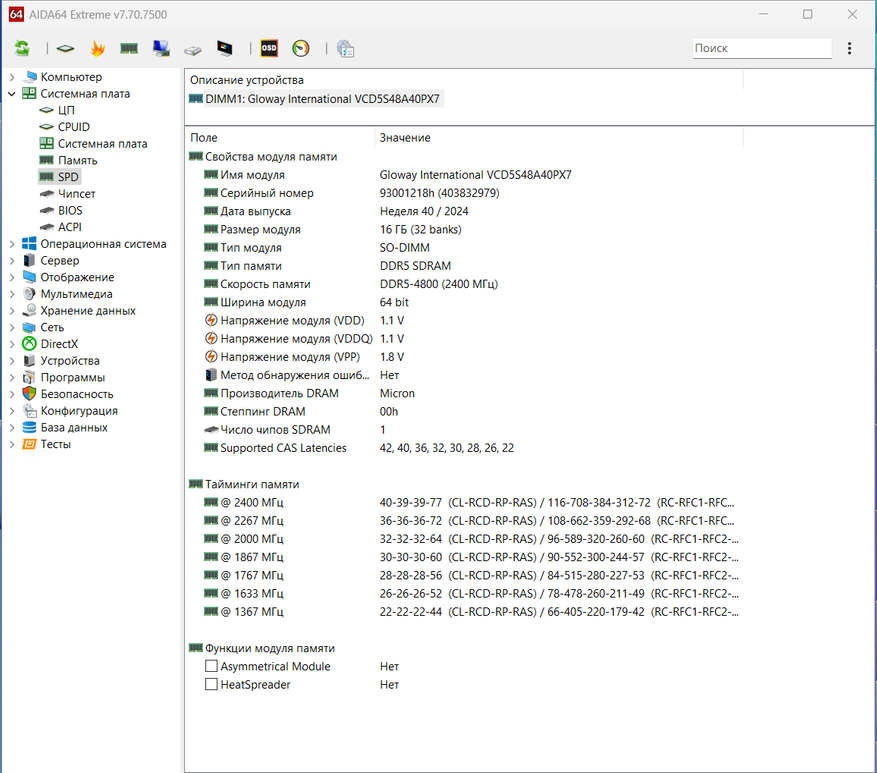Toggle the Asymmetrical Module checkbox
Image resolution: width=877 pixels, height=773 pixels.
pos(211,666)
